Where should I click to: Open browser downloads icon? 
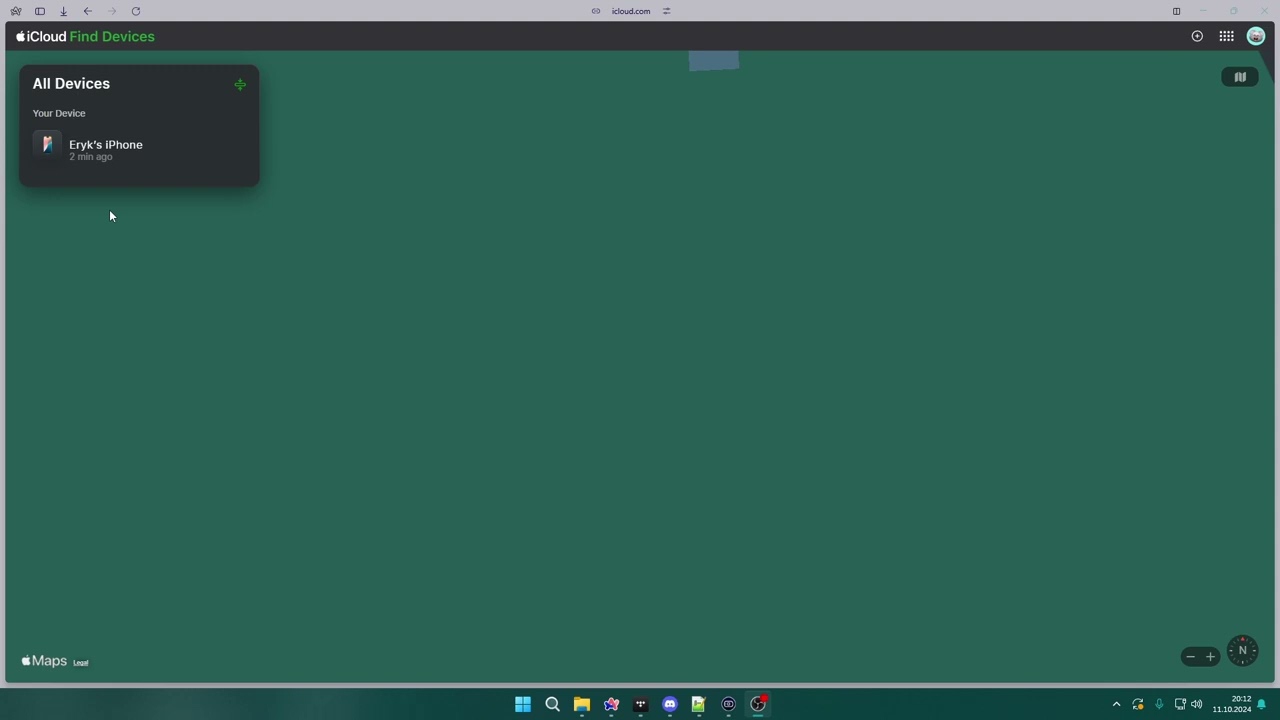tap(63, 11)
